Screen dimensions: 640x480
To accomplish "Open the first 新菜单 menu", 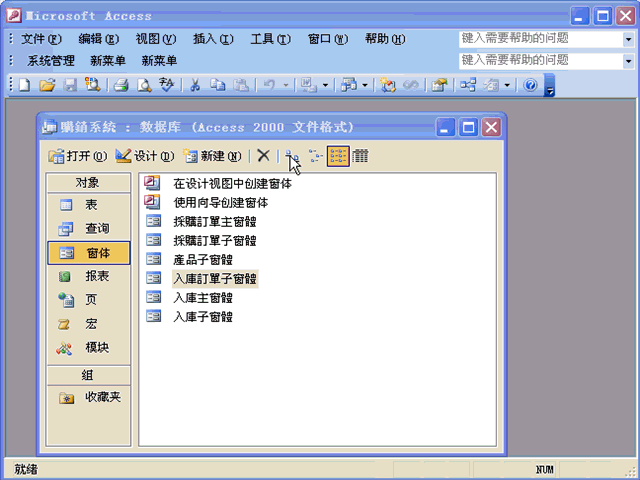I will (108, 61).
